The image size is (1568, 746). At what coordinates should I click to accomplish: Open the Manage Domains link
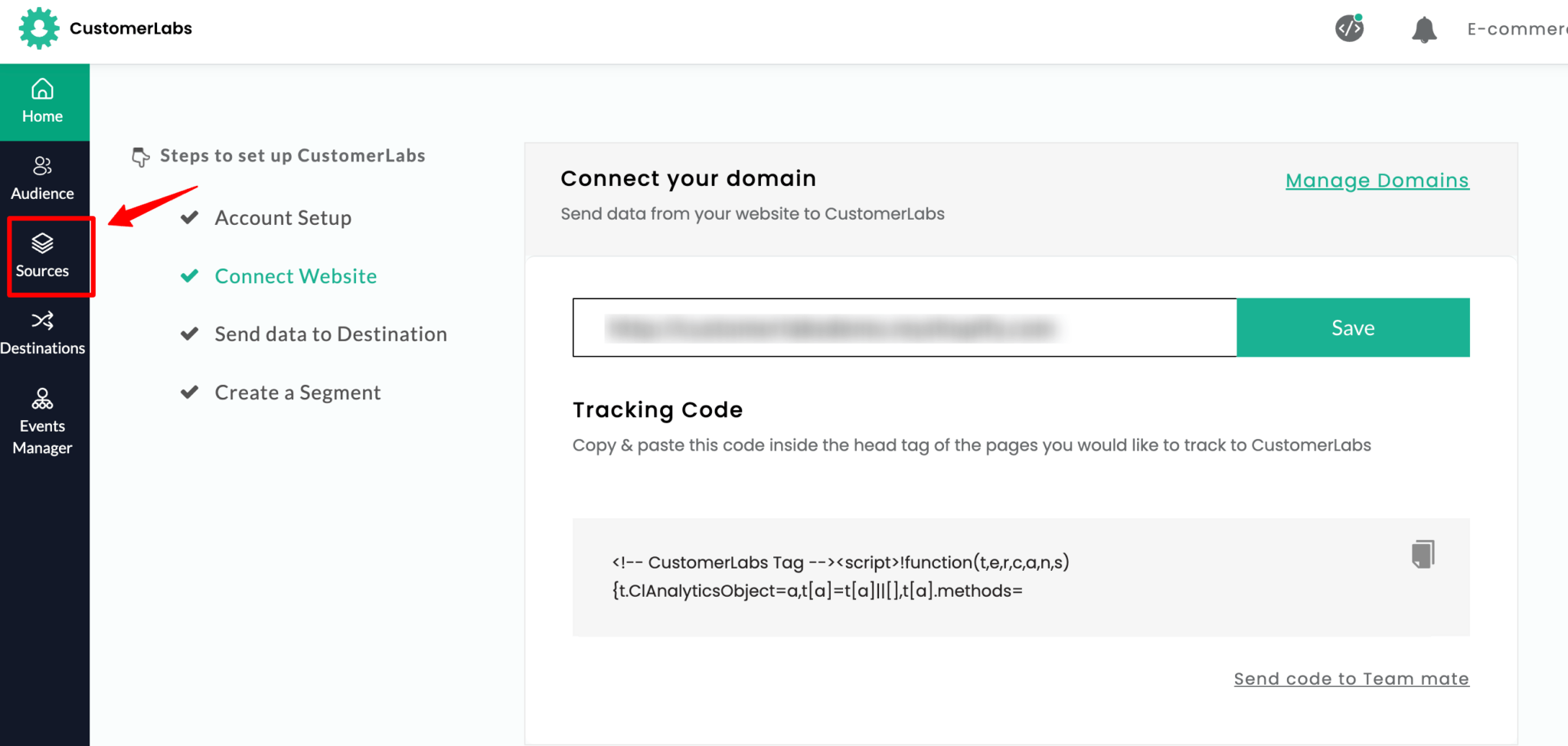click(x=1377, y=181)
